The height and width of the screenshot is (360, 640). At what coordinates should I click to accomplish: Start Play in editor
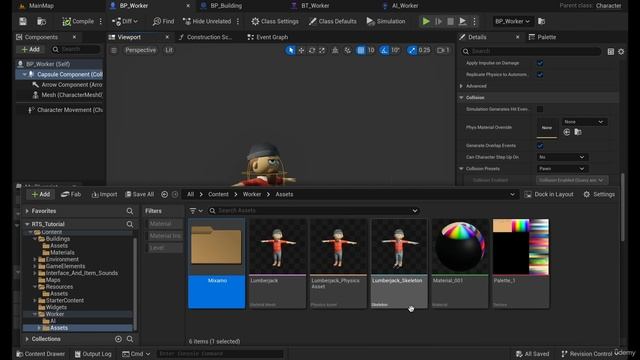coord(426,21)
